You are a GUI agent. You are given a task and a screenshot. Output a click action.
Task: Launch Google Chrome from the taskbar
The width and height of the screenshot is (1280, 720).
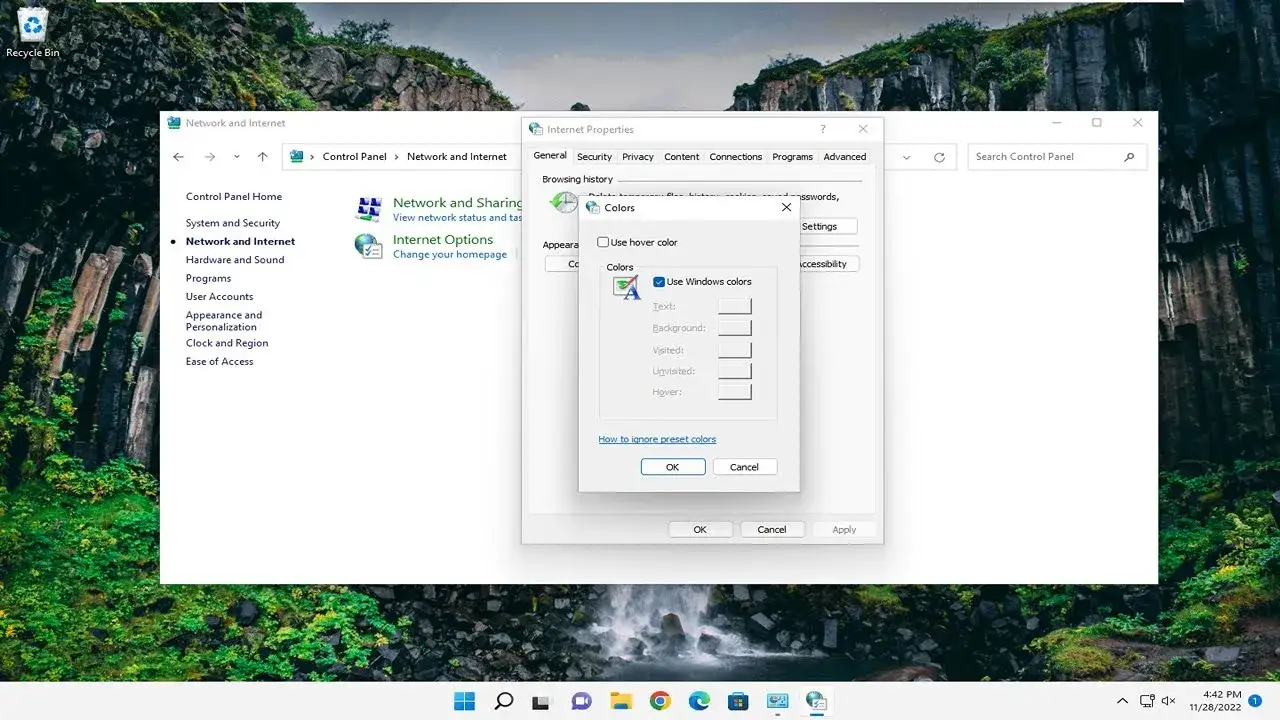[x=660, y=701]
